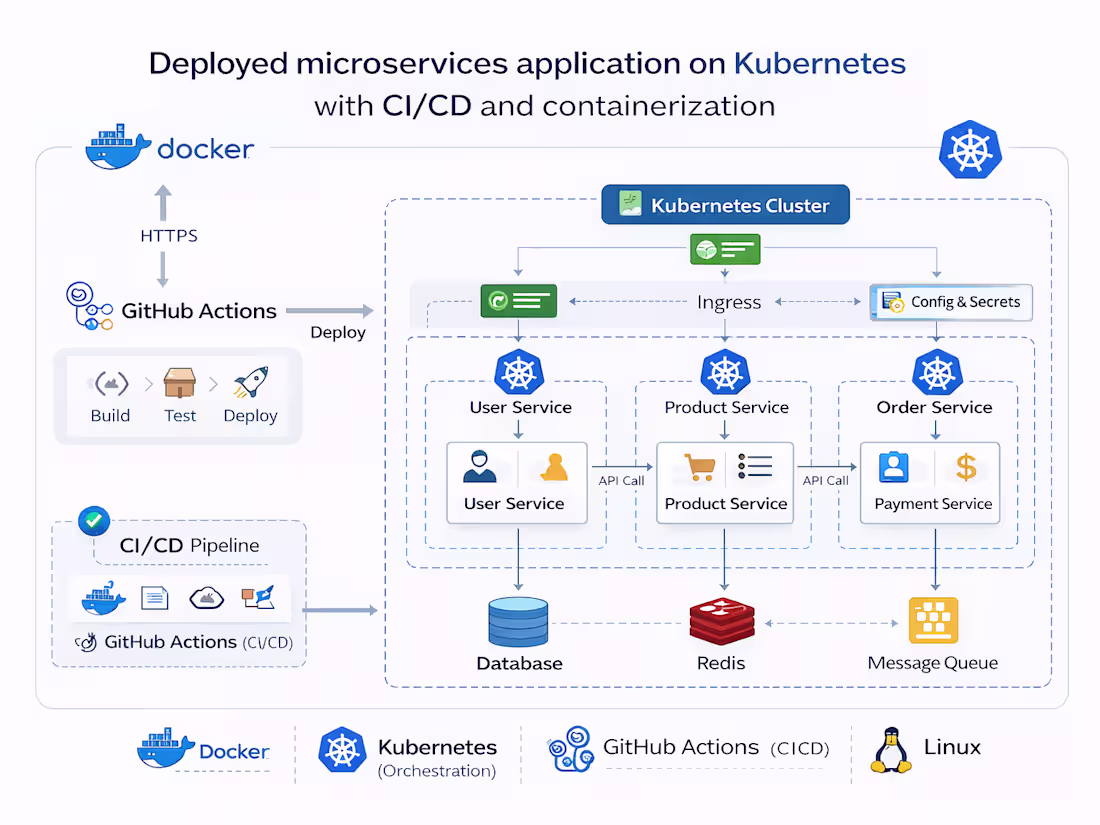Click the Docker whale icon top left
This screenshot has width=1100, height=825.
click(116, 148)
